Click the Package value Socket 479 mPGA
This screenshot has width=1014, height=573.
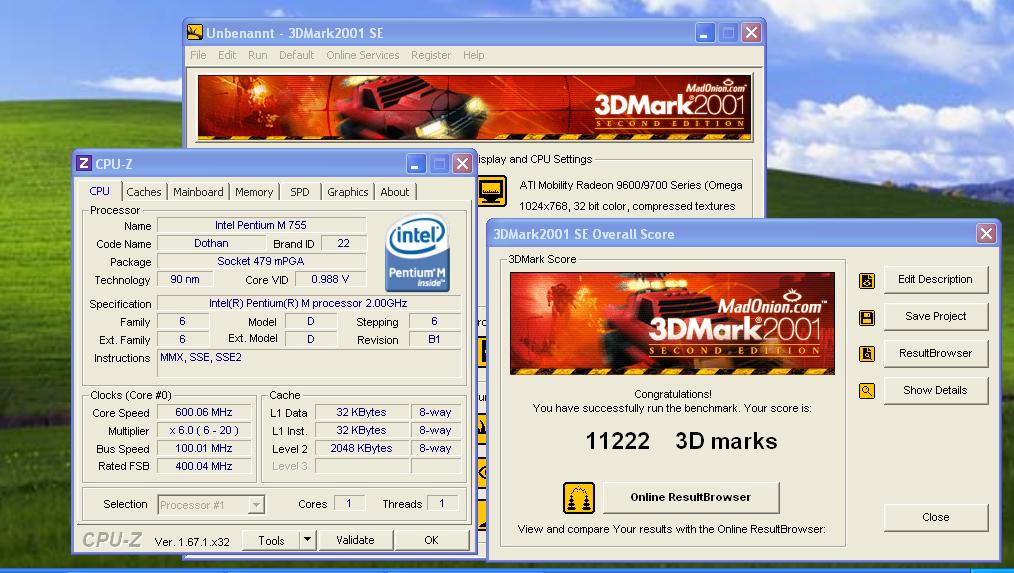point(261,261)
